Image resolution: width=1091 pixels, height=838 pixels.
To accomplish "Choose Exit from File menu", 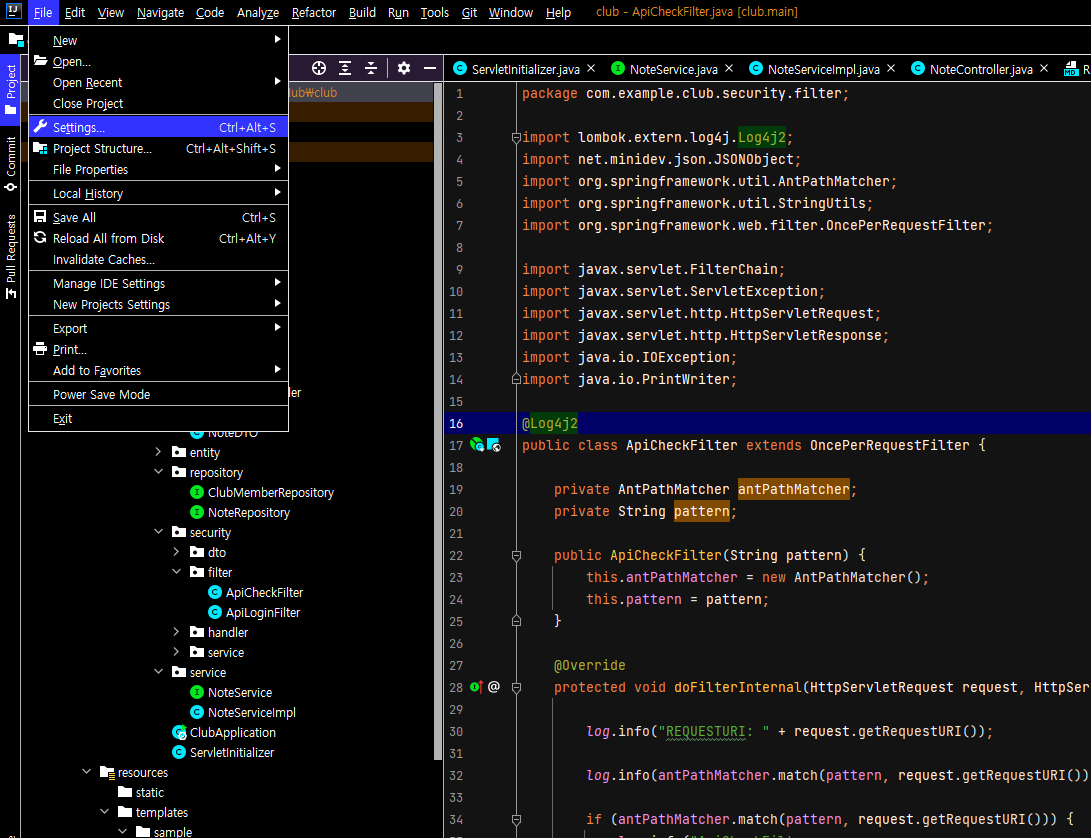I will tap(159, 418).
